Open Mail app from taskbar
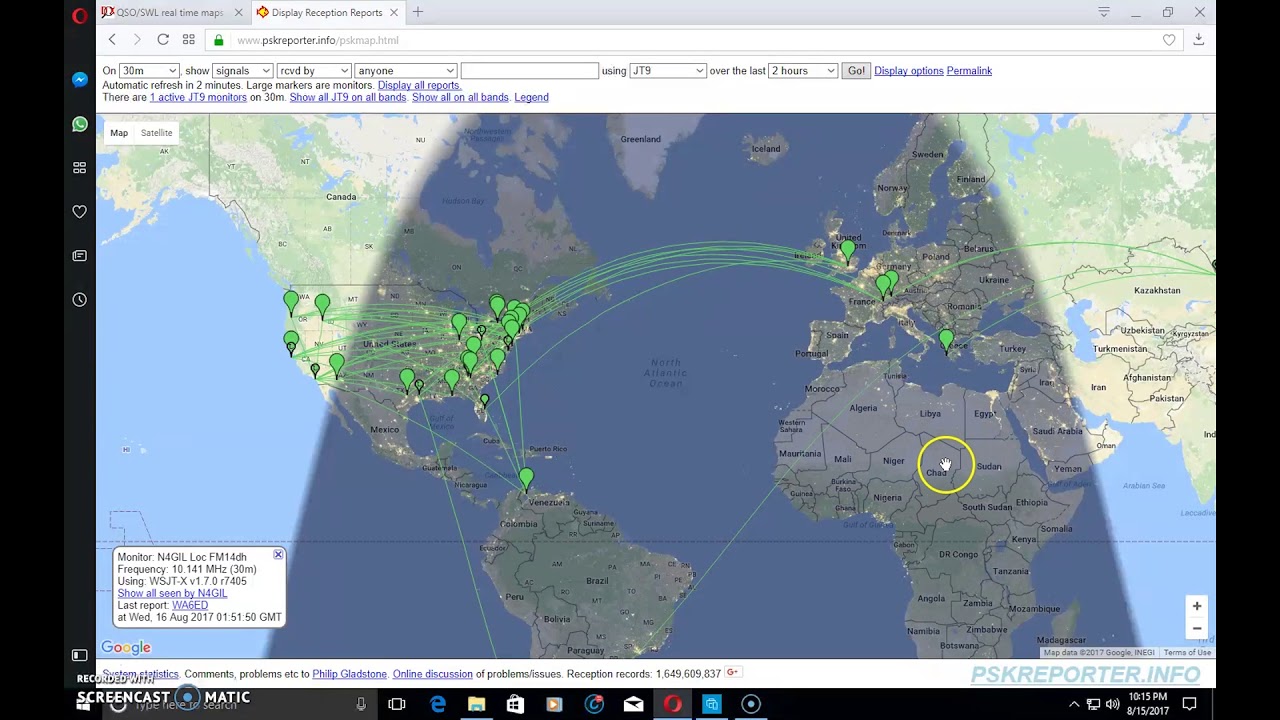The height and width of the screenshot is (720, 1280). click(633, 704)
